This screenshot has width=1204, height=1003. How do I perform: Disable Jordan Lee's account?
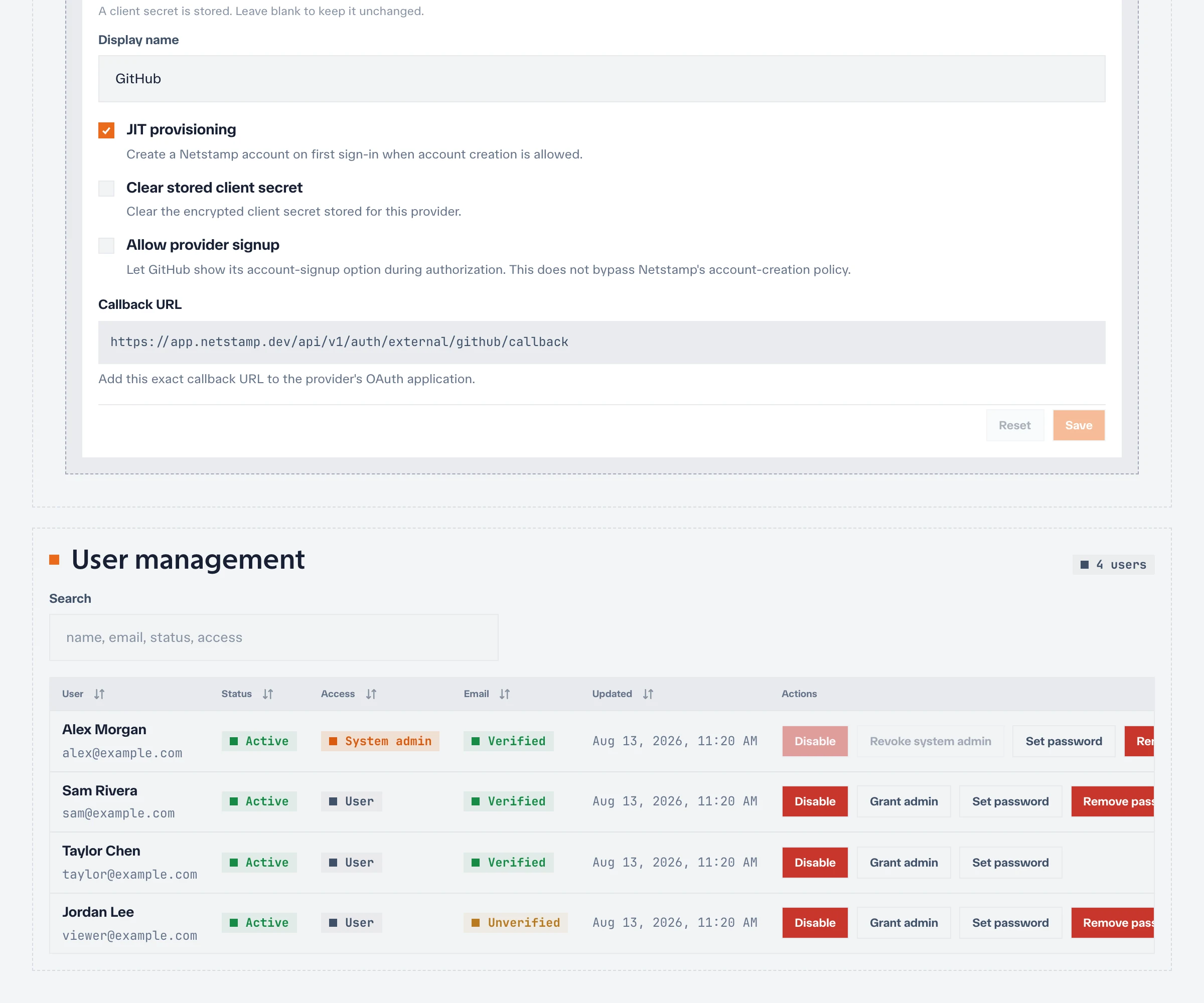tap(815, 923)
